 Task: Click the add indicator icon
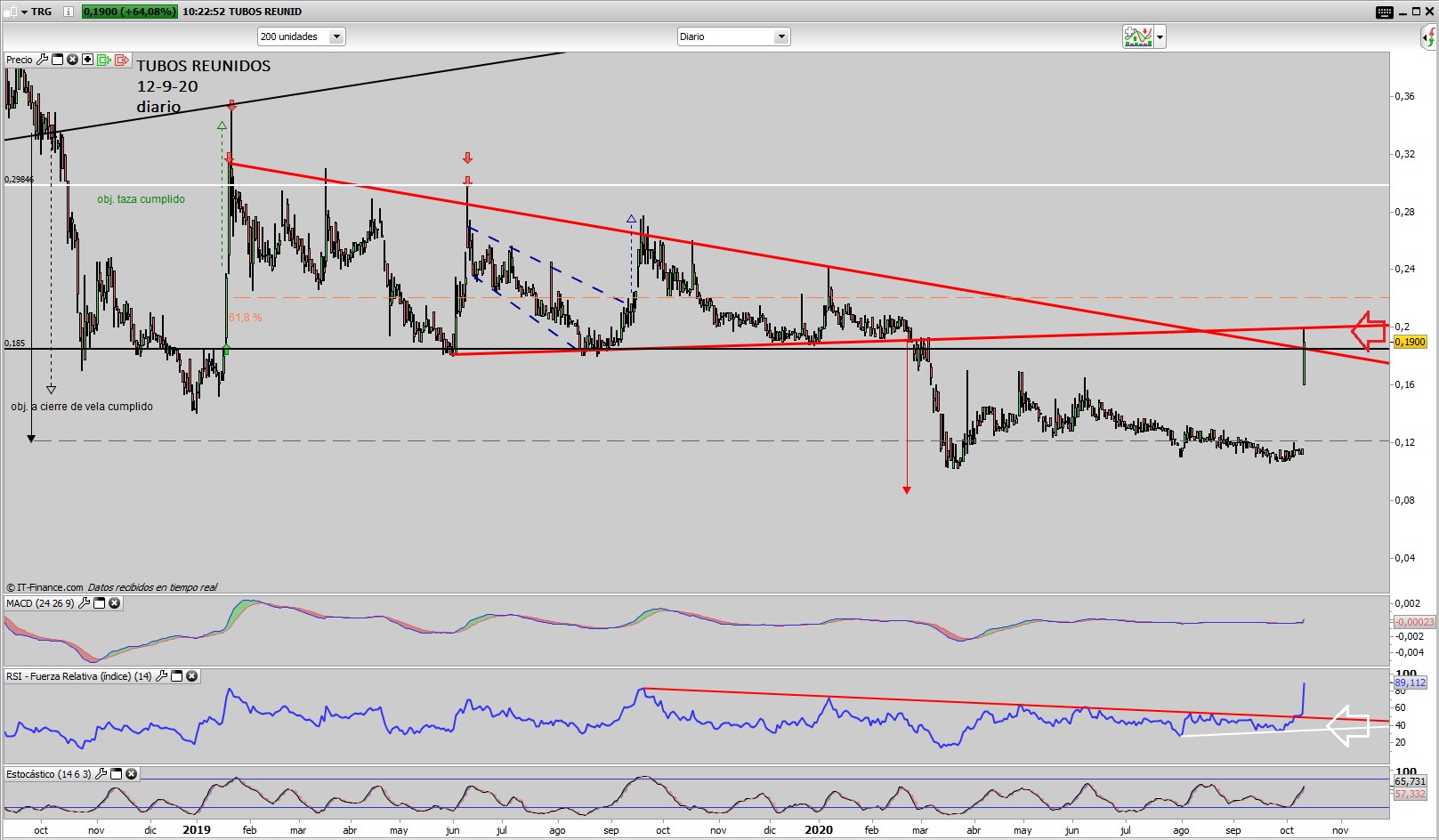pyautogui.click(x=1138, y=36)
